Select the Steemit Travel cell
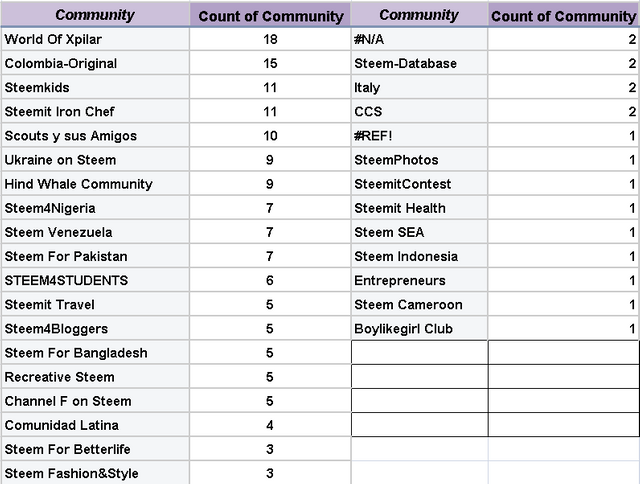 (x=95, y=304)
